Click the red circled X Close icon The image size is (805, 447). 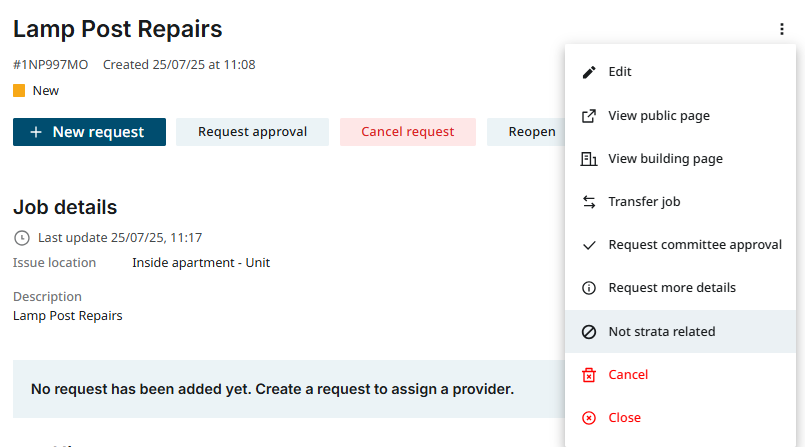point(589,418)
